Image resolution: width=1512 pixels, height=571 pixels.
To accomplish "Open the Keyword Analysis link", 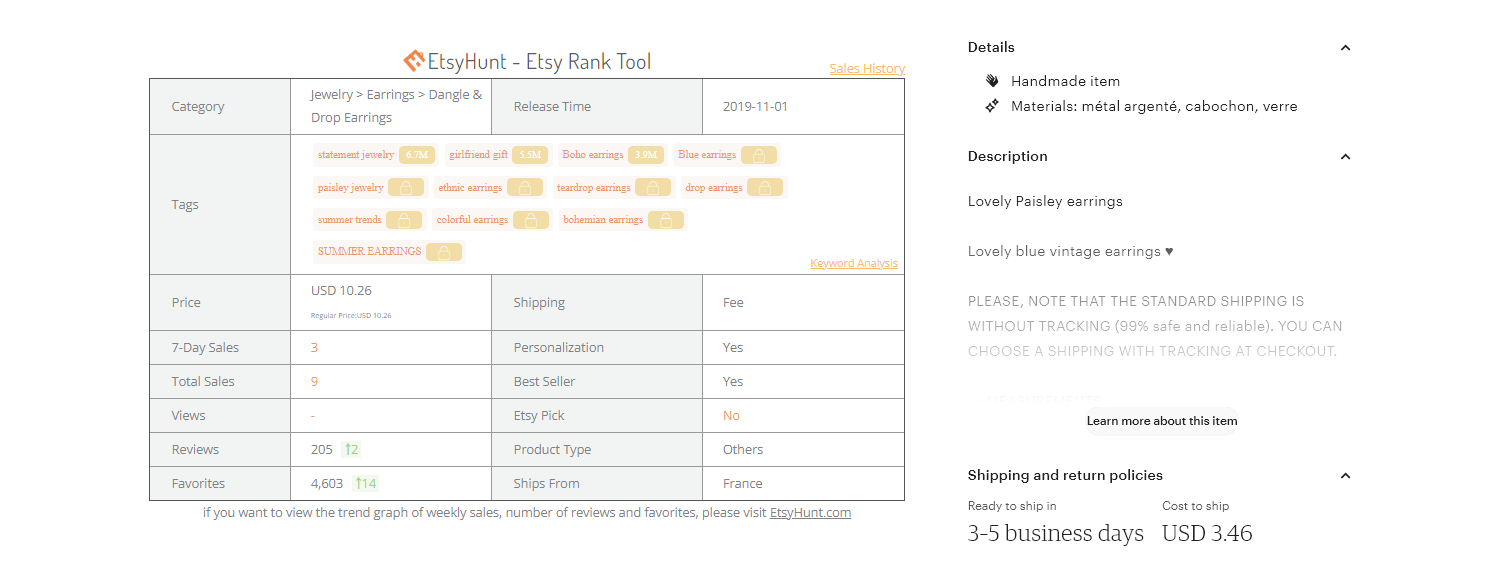I will click(x=854, y=264).
